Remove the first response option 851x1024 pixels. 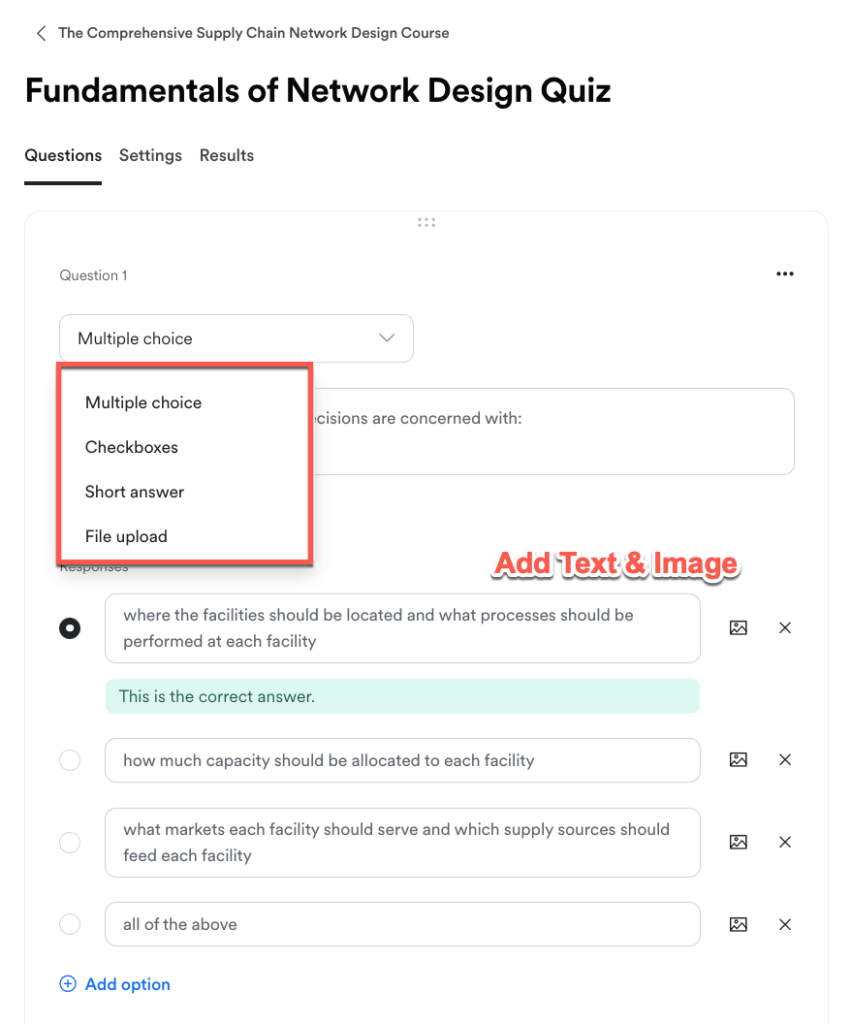pyautogui.click(x=785, y=628)
